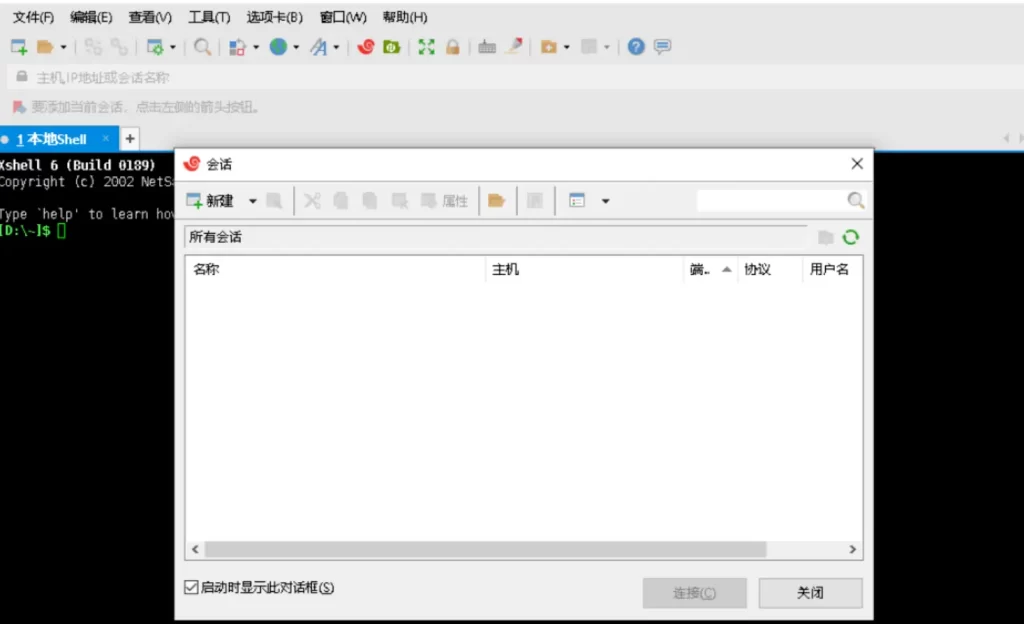
Task: Switch to full screen mode icon
Action: [425, 47]
